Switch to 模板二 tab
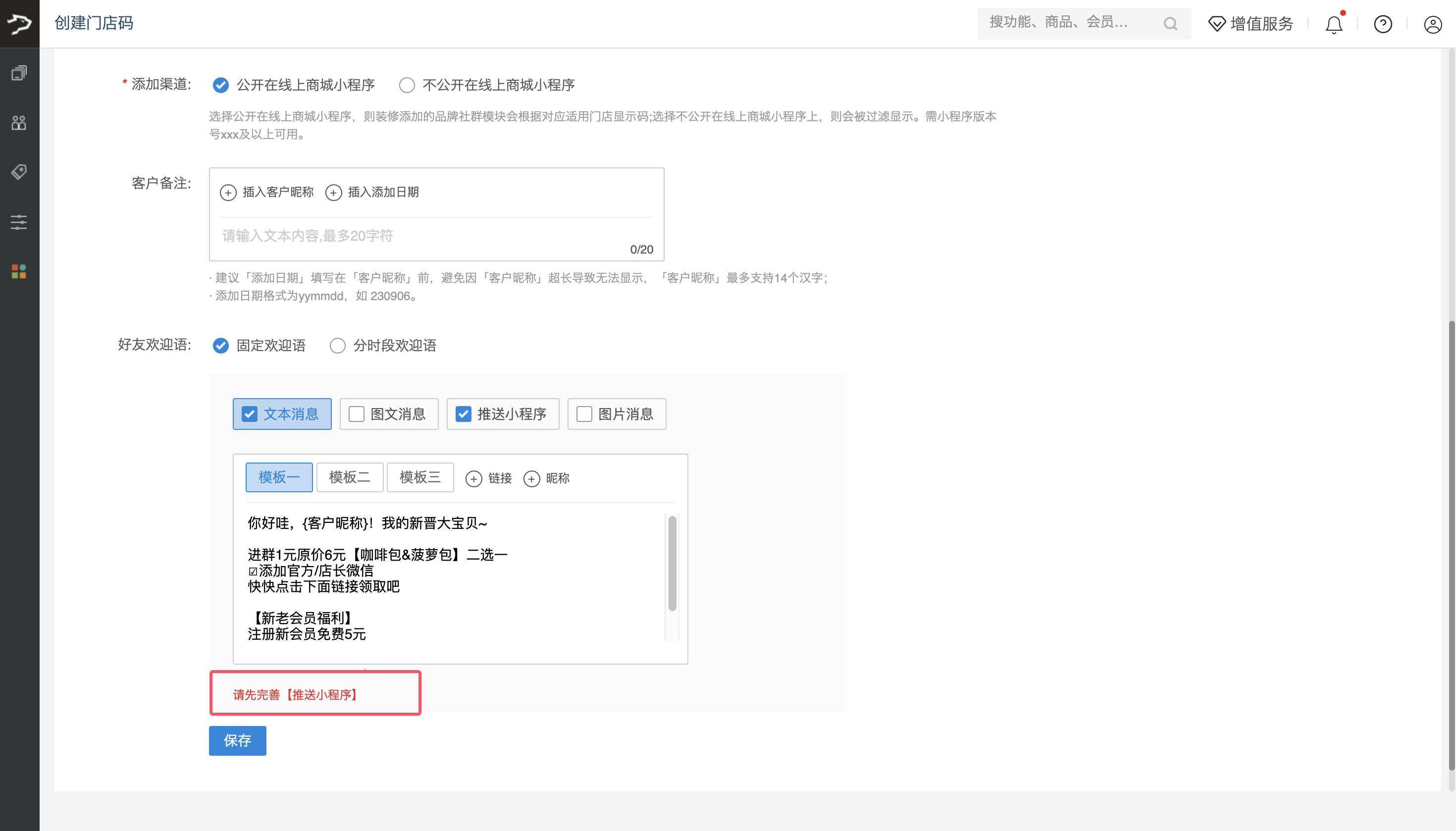The image size is (1456, 831). click(349, 477)
